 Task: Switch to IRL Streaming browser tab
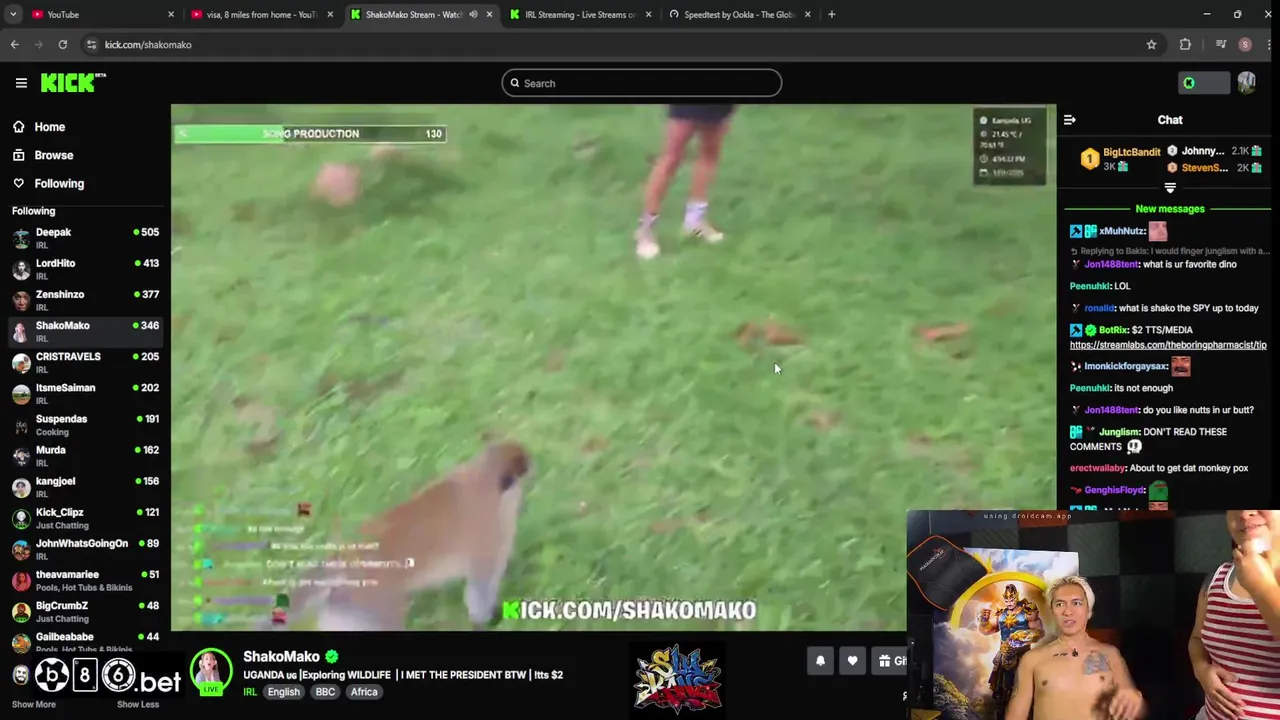click(x=580, y=14)
